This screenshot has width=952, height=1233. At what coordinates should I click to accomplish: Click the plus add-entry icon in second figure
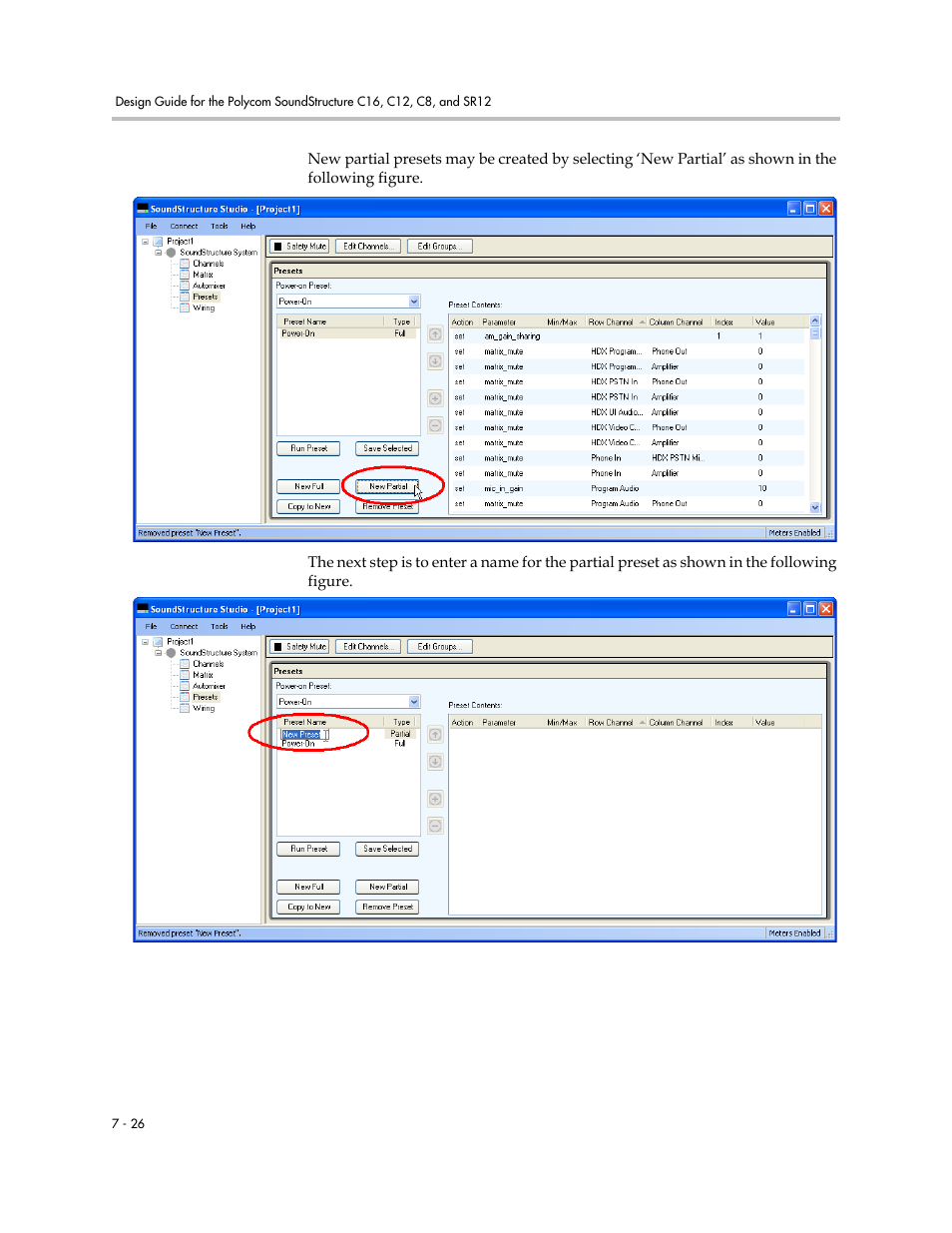tap(435, 799)
